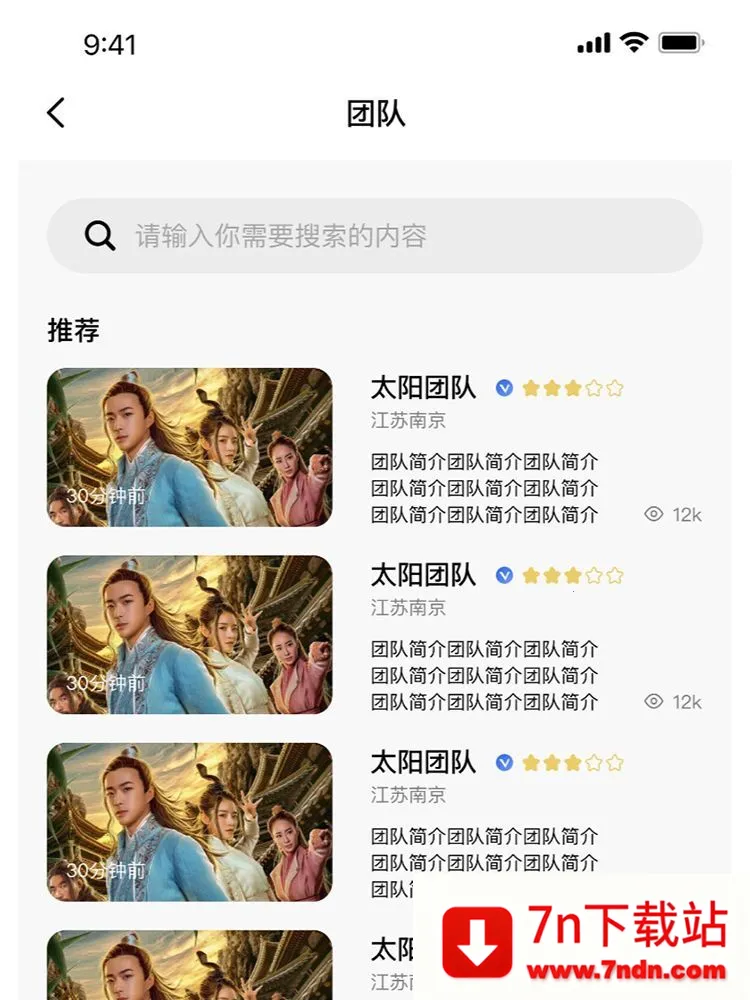Image resolution: width=750 pixels, height=1000 pixels.
Task: Open the first 太阳团队 title link
Action: pyautogui.click(x=423, y=388)
